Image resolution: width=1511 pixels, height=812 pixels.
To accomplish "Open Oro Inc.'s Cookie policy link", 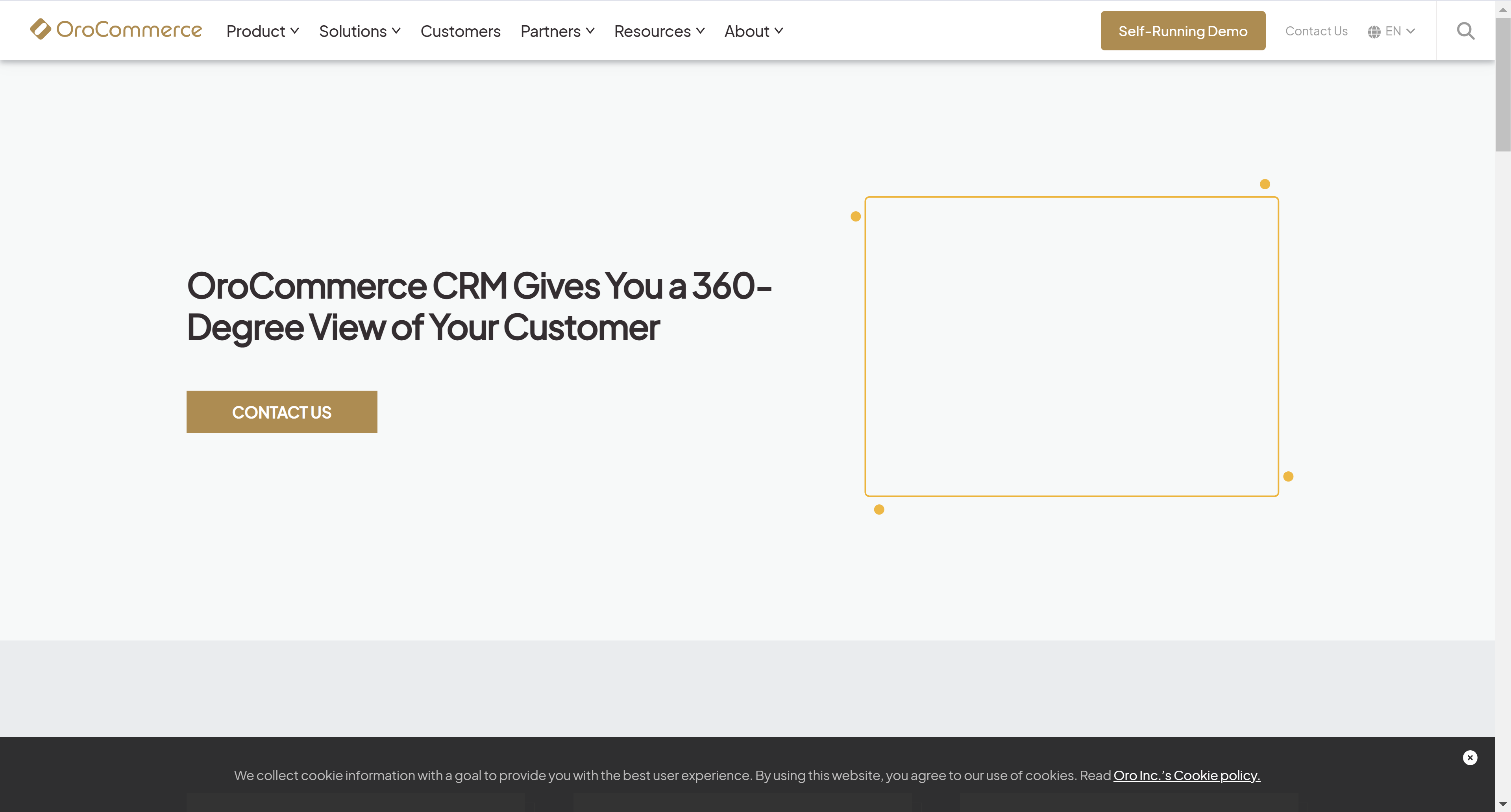I will (1186, 775).
